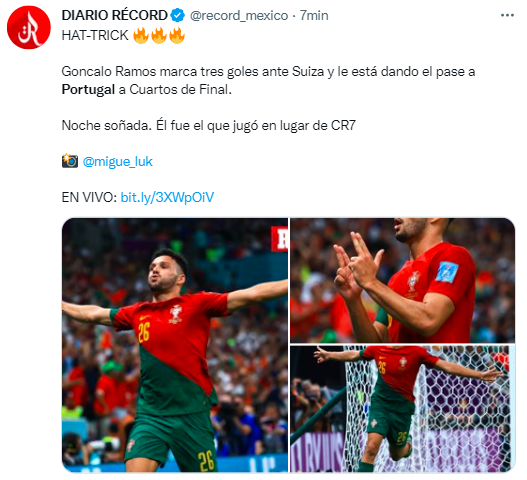This screenshot has height=480, width=527.
Task: Click the last fire emoji after HAT-TRICK
Action: [x=177, y=35]
